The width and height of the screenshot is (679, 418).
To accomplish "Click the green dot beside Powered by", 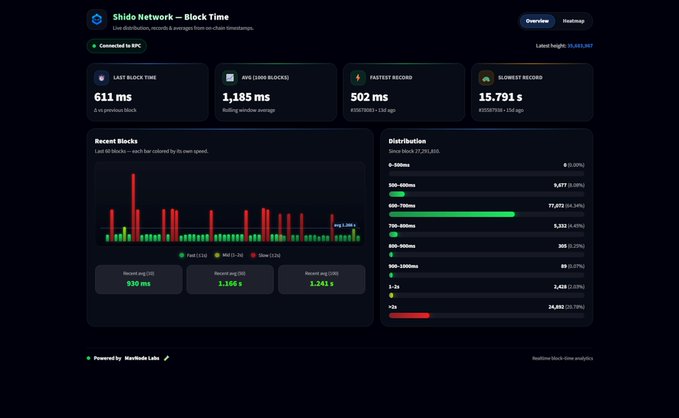I will (88, 358).
